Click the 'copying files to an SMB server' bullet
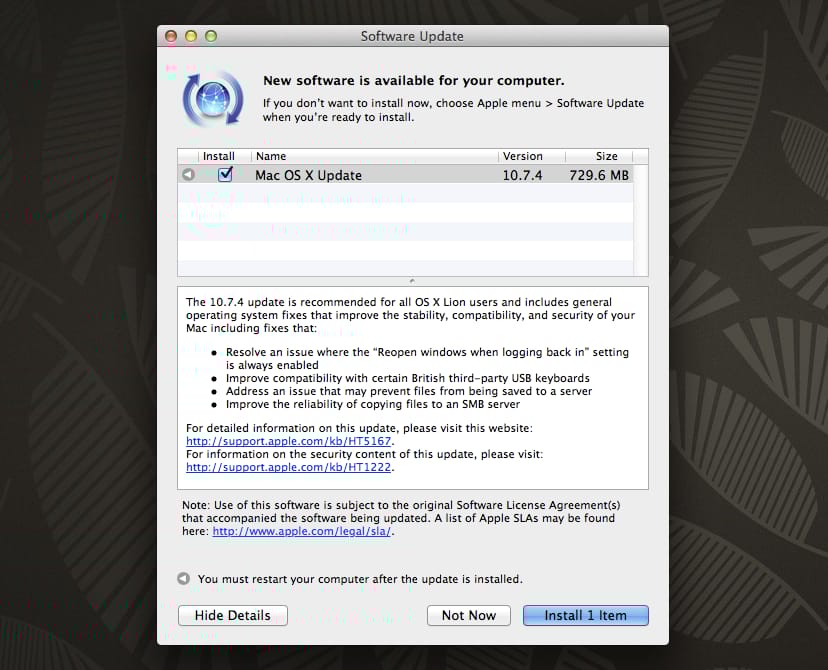Image resolution: width=828 pixels, height=670 pixels. pyautogui.click(x=373, y=404)
